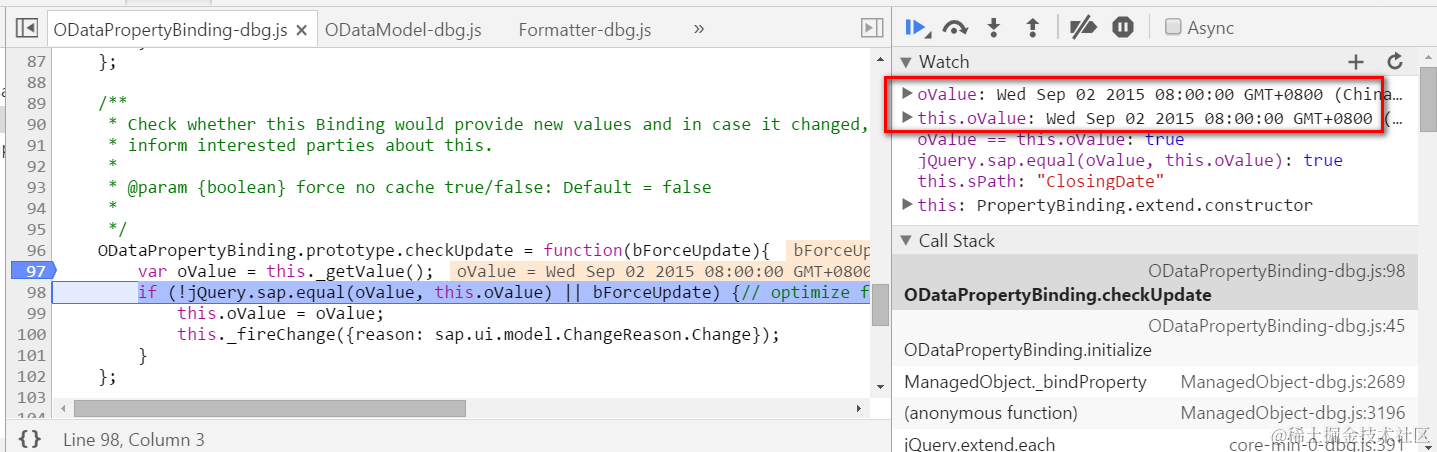Screen dimensions: 1437x452
Task: Select the 'oValue == this.oValue: true' watch
Action: pos(1050,140)
